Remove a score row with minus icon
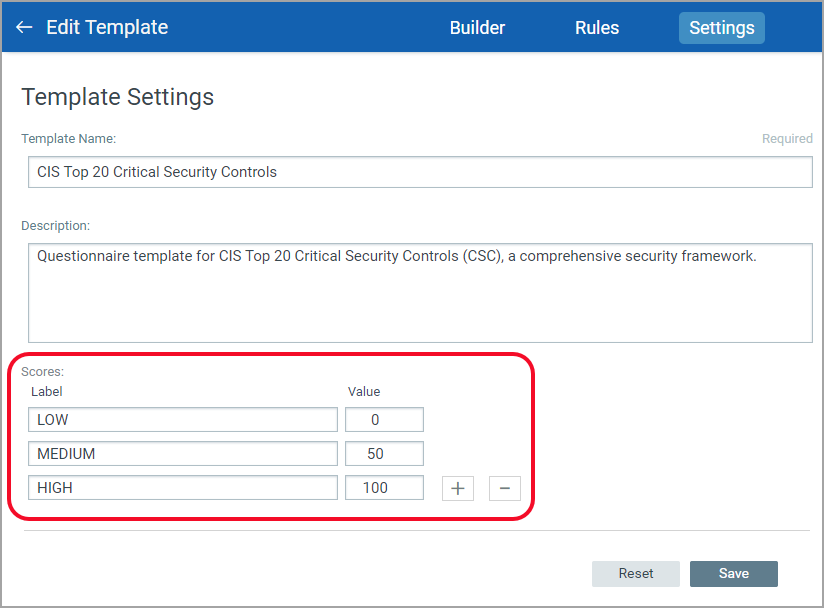 pyautogui.click(x=504, y=488)
